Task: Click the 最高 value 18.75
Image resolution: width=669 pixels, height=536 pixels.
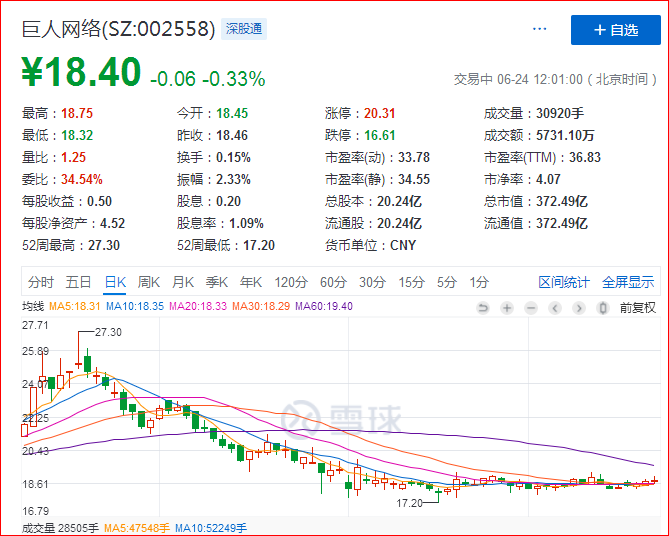Action: (77, 114)
